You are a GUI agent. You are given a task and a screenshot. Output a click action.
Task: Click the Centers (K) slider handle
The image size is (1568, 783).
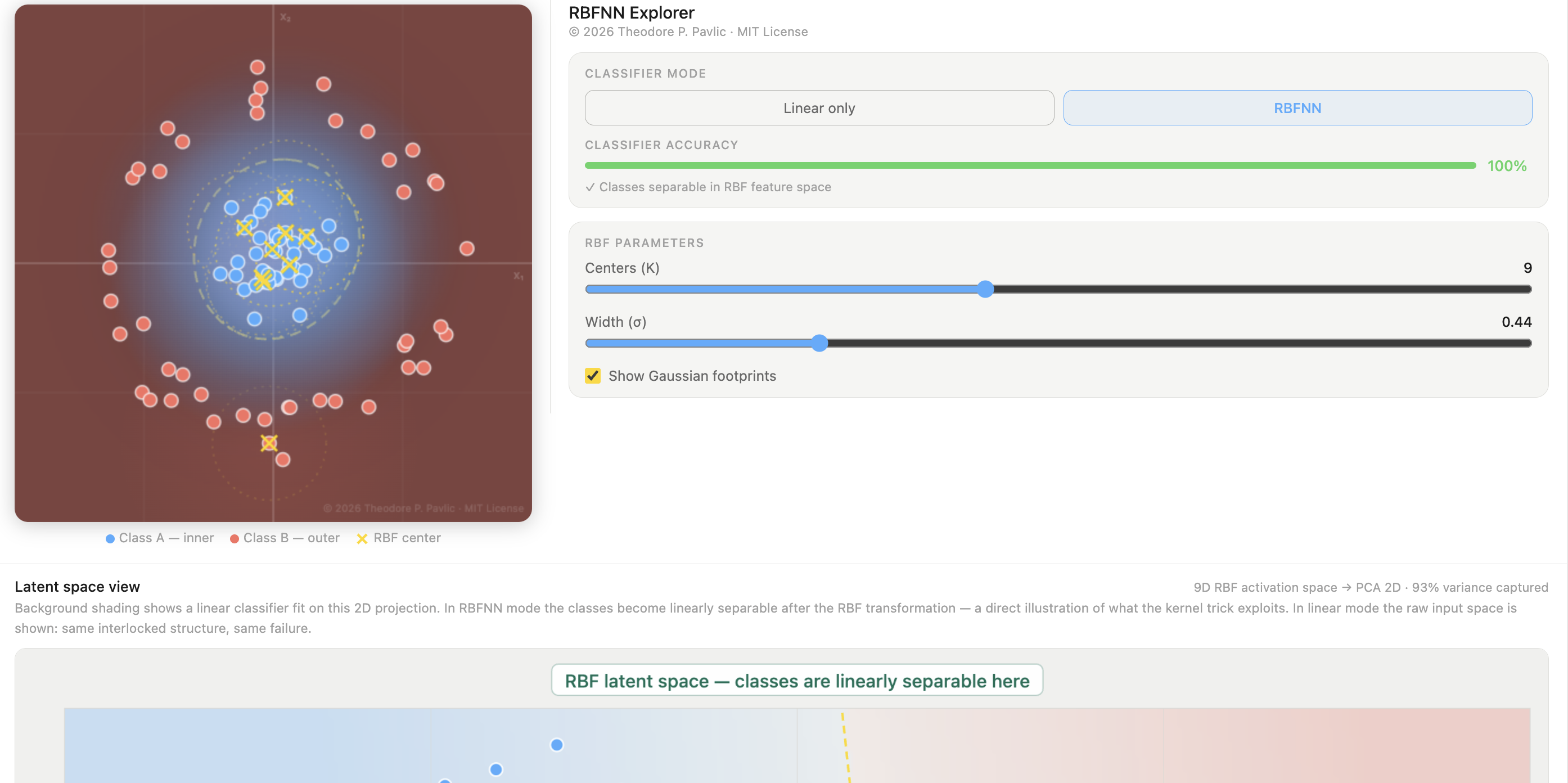coord(985,289)
